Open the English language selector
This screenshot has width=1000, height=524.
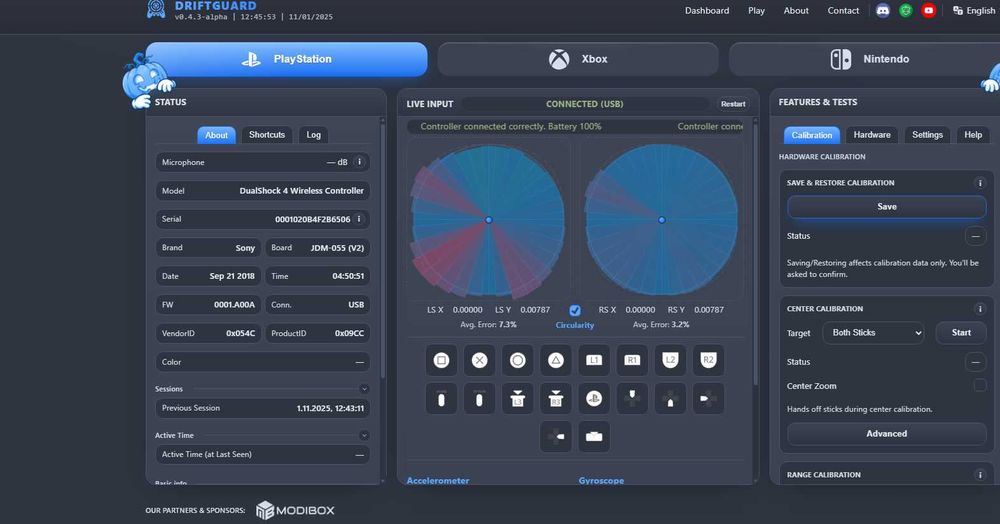(974, 10)
